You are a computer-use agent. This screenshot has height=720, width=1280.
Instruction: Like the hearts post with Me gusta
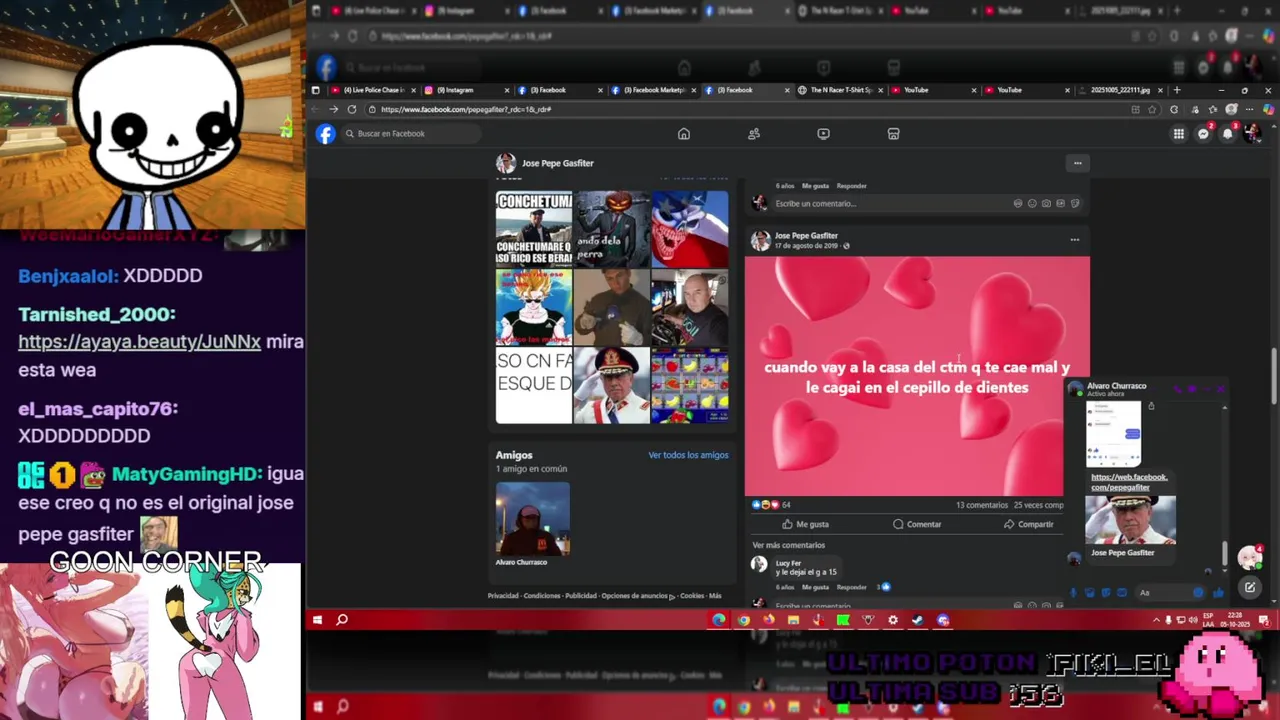(806, 524)
